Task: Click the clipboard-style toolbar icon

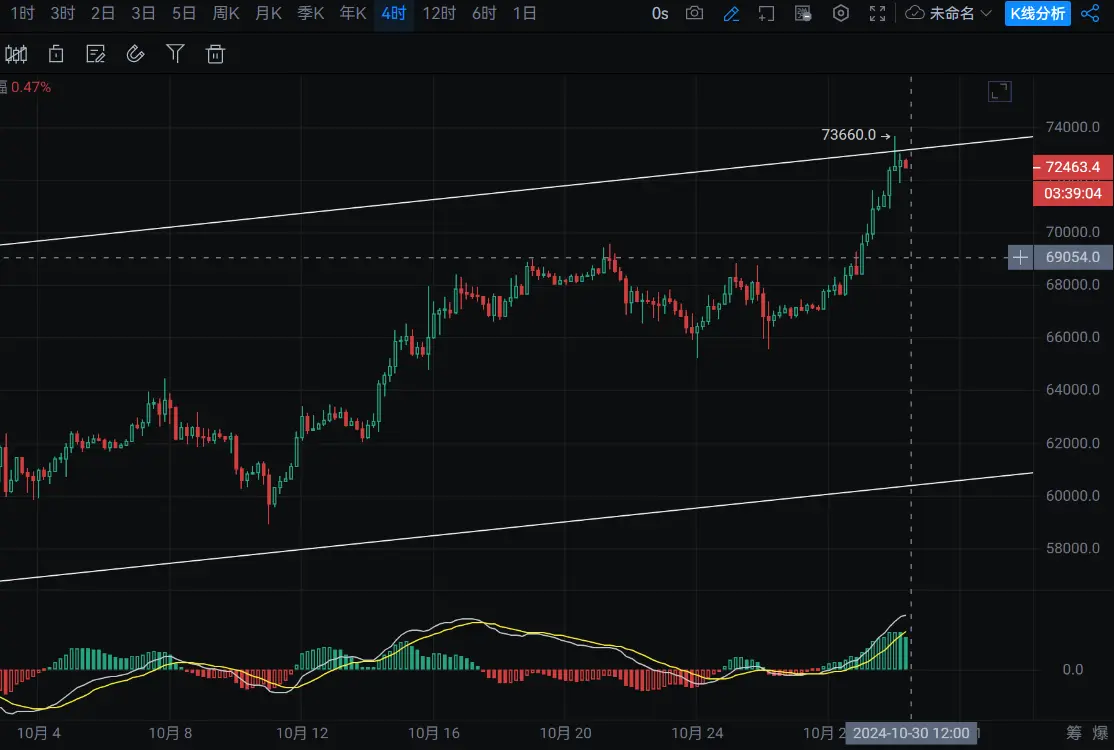Action: 56,54
